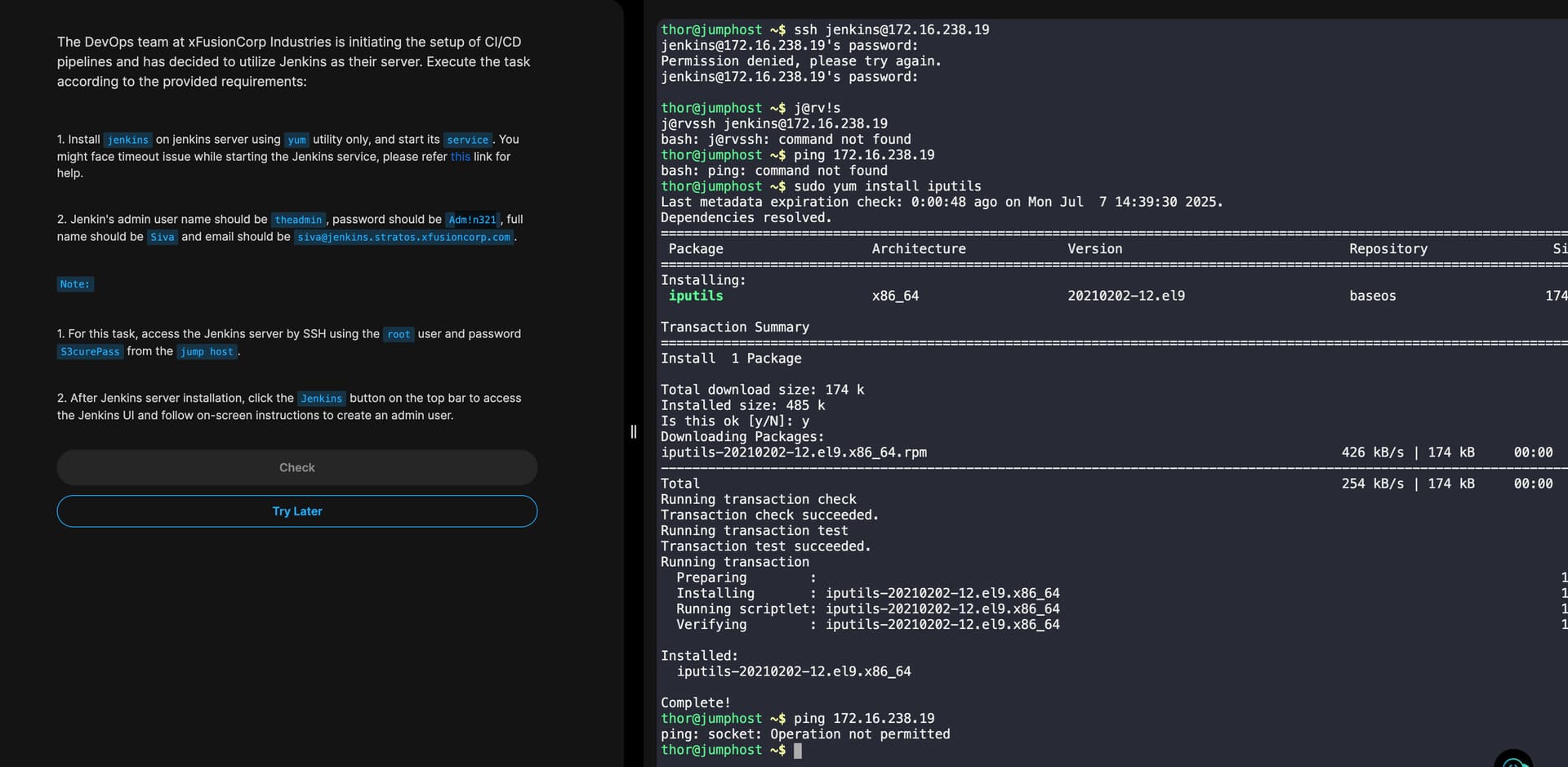The height and width of the screenshot is (767, 1568).
Task: Click the Note: label tag
Action: coord(75,284)
